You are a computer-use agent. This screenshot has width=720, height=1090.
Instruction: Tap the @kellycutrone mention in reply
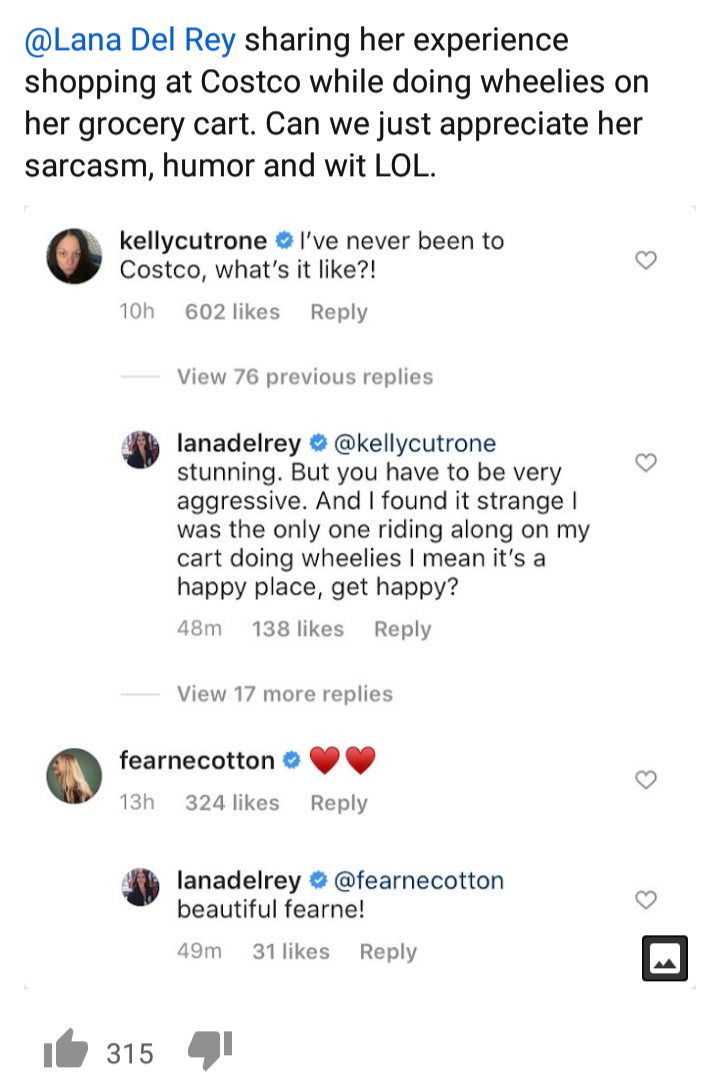414,442
